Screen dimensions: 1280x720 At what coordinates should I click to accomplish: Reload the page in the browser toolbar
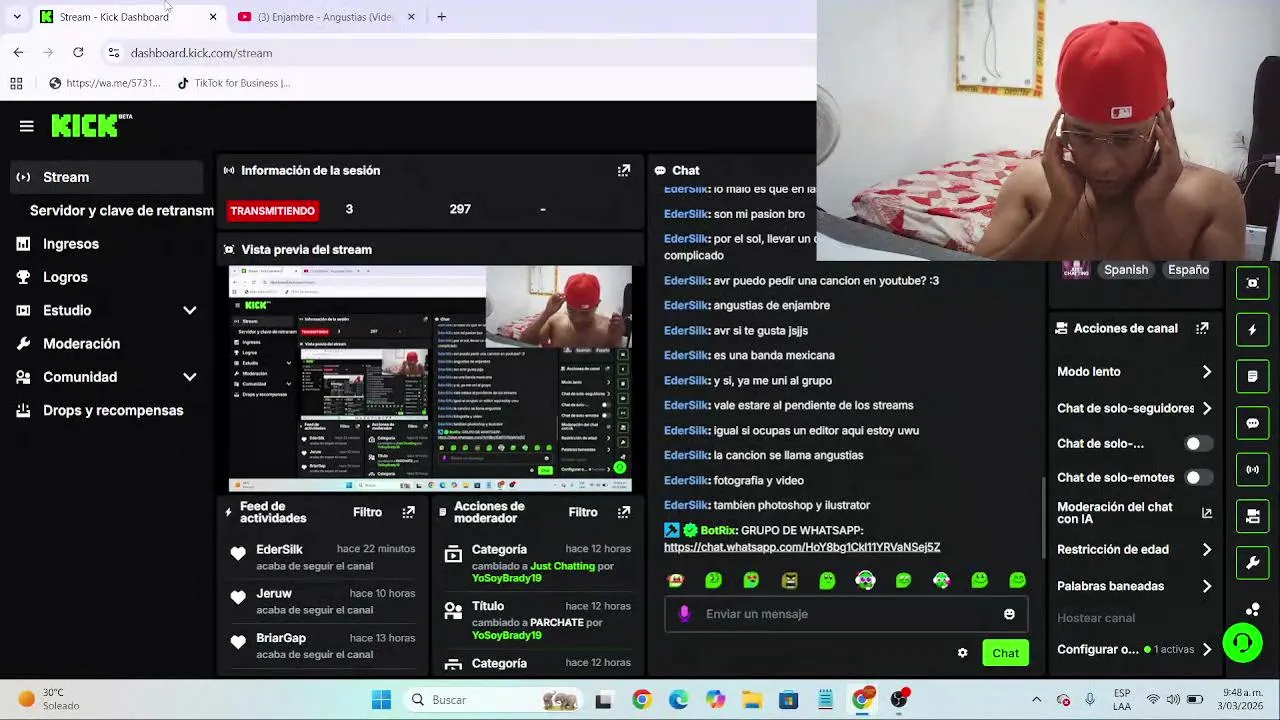78,52
